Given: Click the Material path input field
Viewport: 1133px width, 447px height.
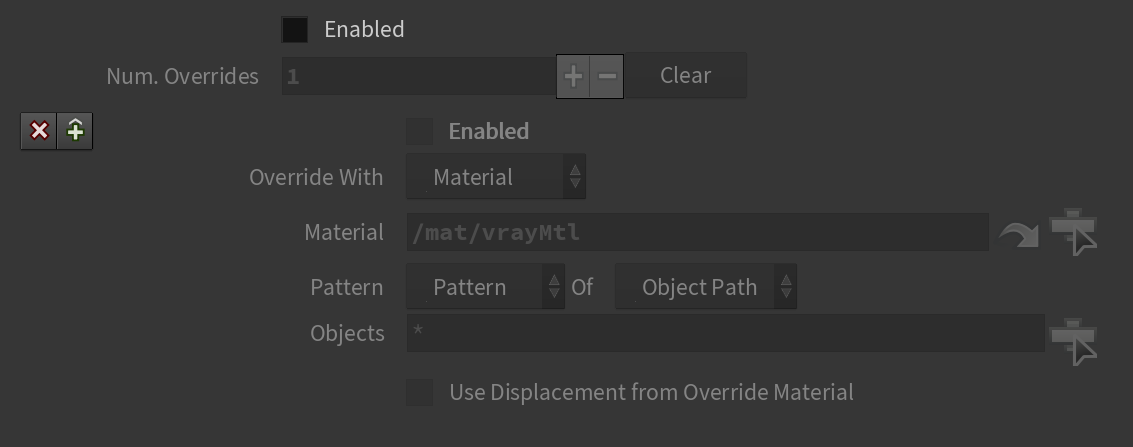Looking at the screenshot, I should click(697, 233).
